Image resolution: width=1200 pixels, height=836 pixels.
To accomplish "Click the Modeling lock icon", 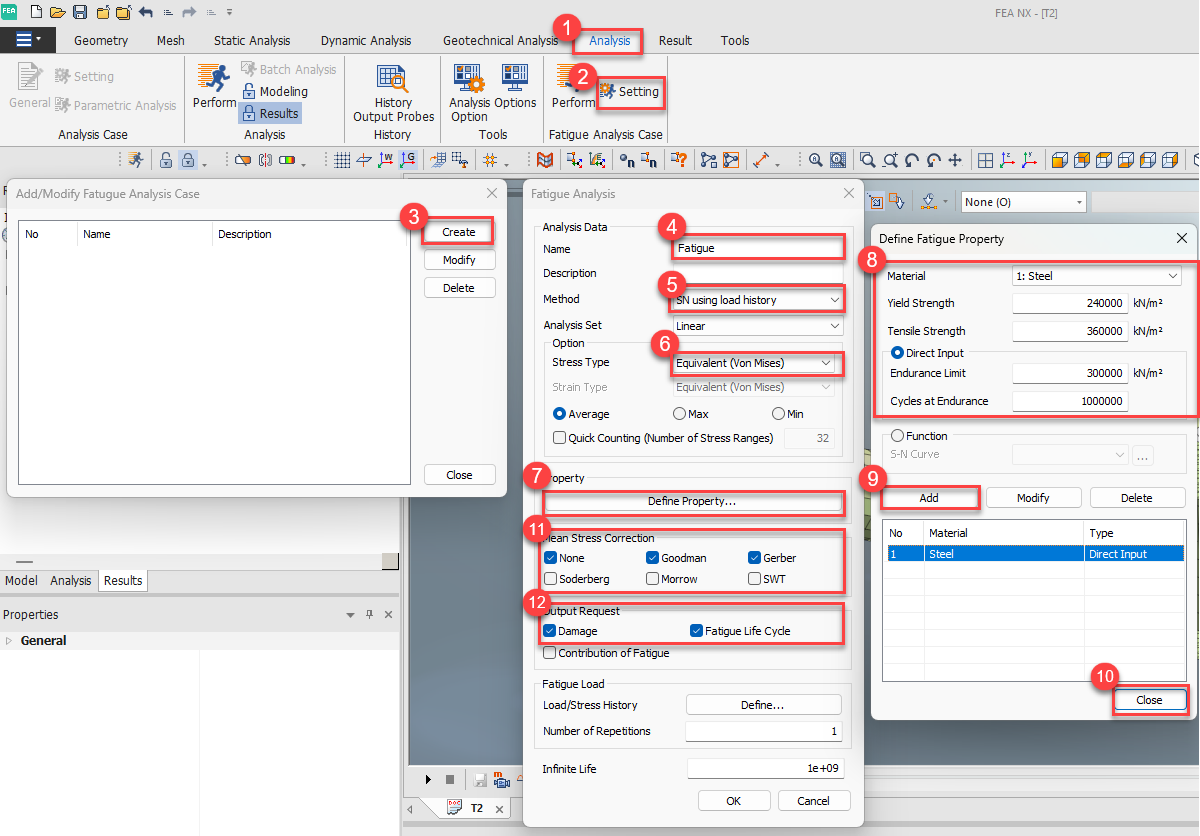I will tap(250, 92).
